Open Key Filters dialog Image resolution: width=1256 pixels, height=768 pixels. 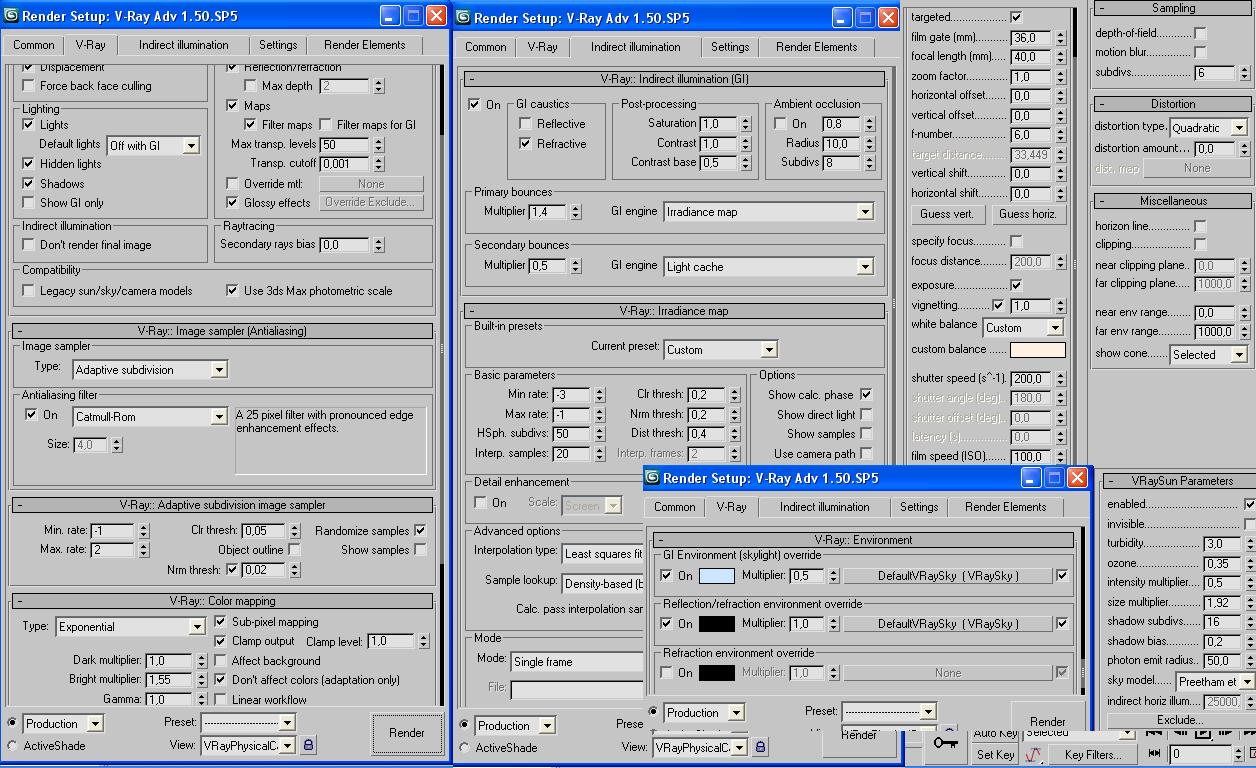[1093, 755]
